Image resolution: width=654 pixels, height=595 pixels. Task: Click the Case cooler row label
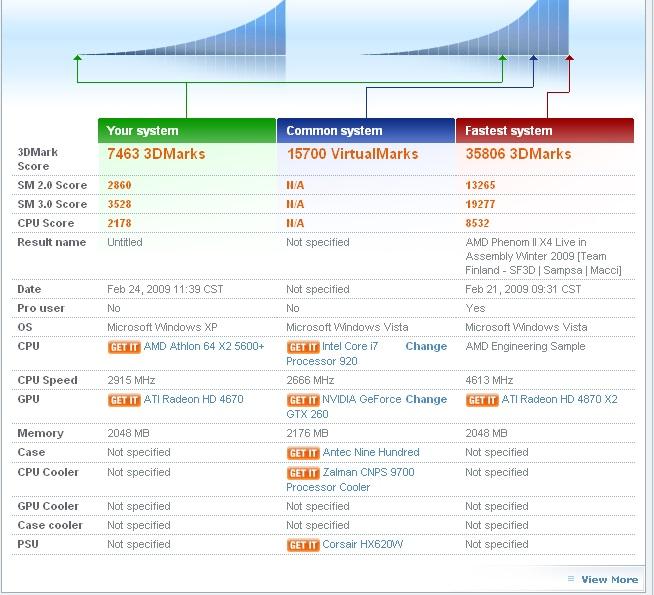50,525
